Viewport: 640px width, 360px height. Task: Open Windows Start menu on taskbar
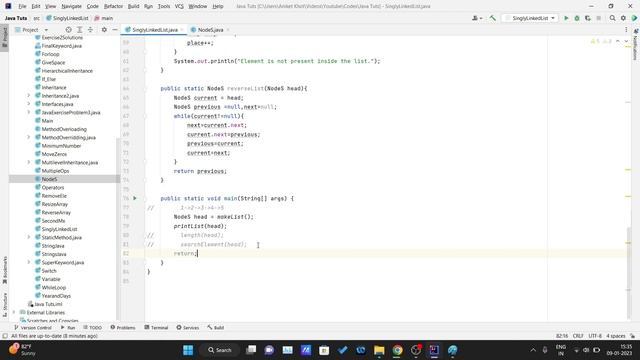(x=188, y=350)
